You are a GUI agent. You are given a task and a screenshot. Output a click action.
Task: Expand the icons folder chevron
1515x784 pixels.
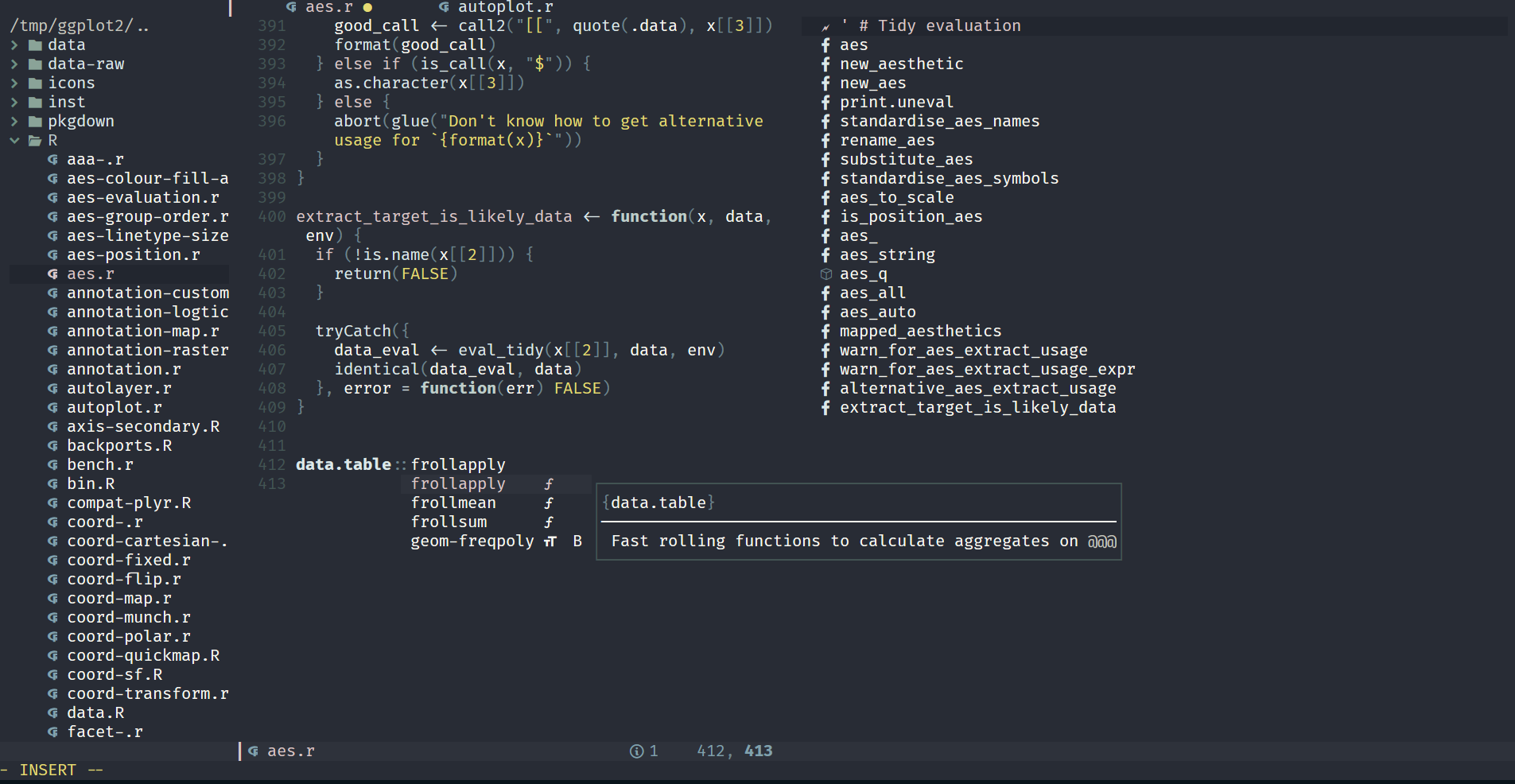pyautogui.click(x=14, y=83)
